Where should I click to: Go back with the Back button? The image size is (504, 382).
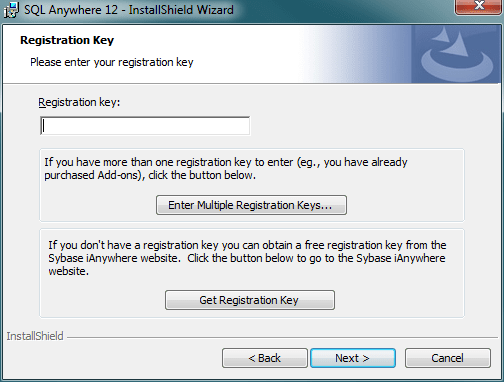pyautogui.click(x=265, y=358)
